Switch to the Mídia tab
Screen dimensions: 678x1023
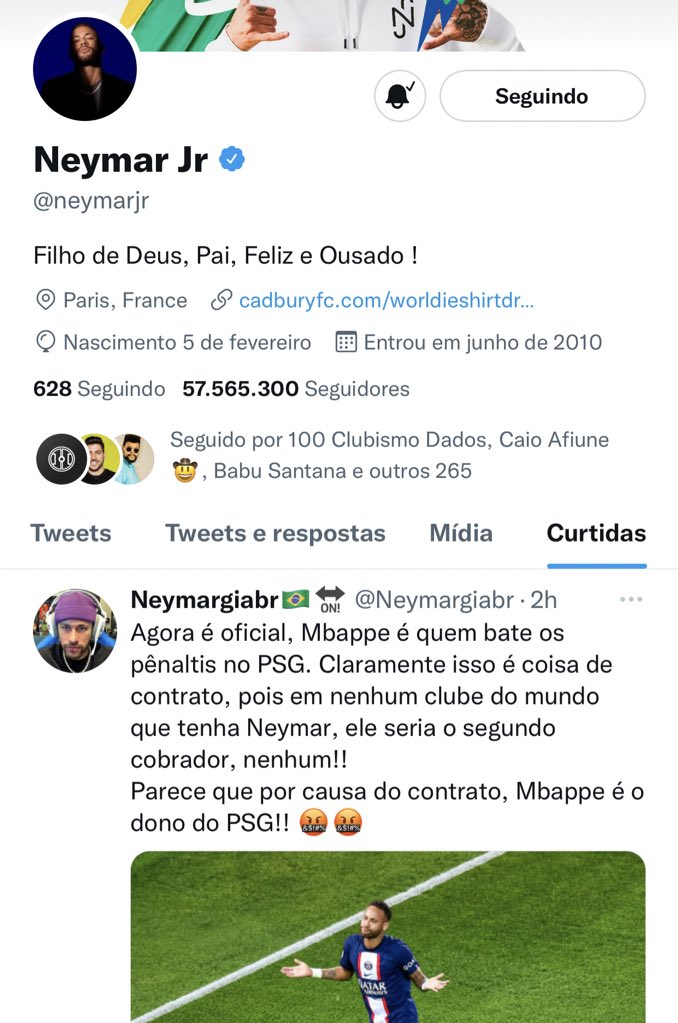click(x=461, y=533)
